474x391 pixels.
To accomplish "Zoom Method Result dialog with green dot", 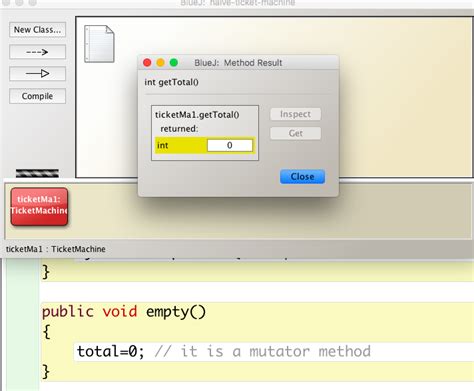I will [174, 63].
